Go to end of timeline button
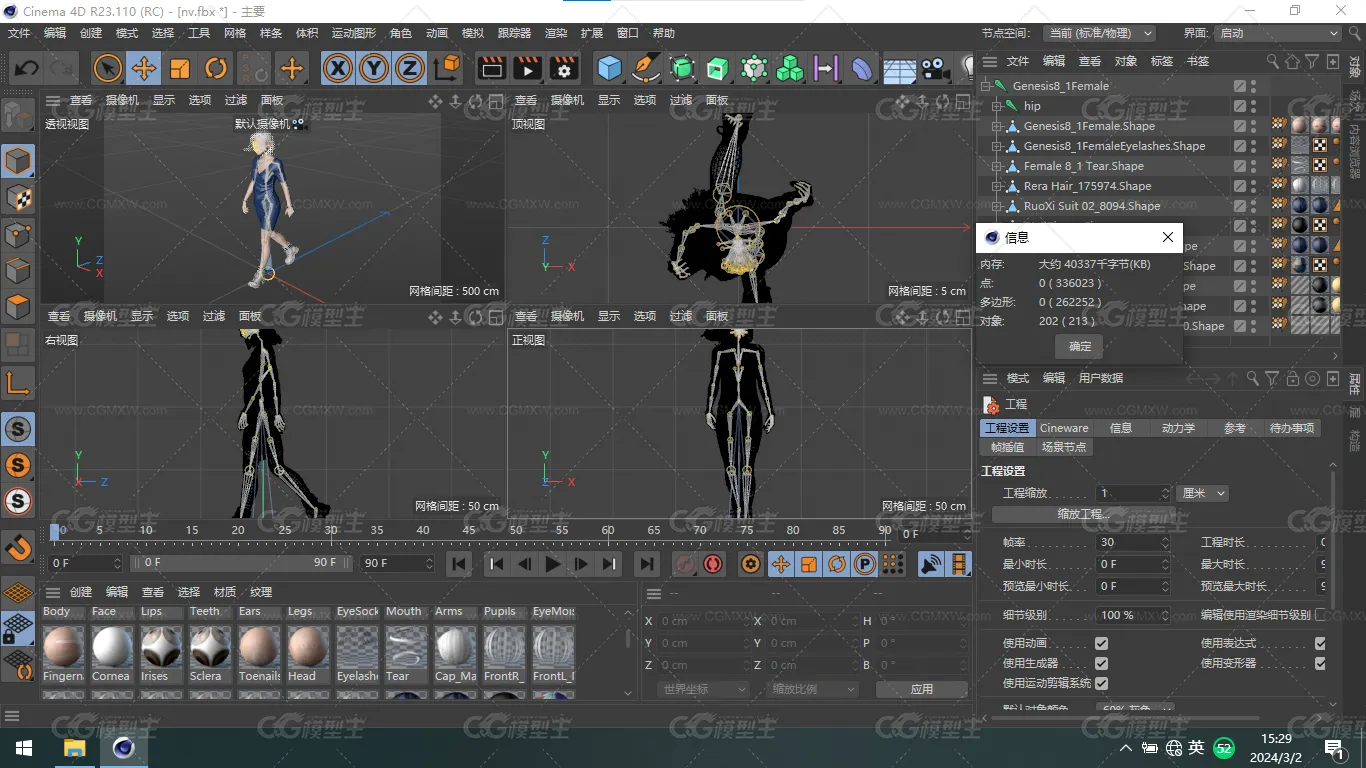 tap(647, 564)
